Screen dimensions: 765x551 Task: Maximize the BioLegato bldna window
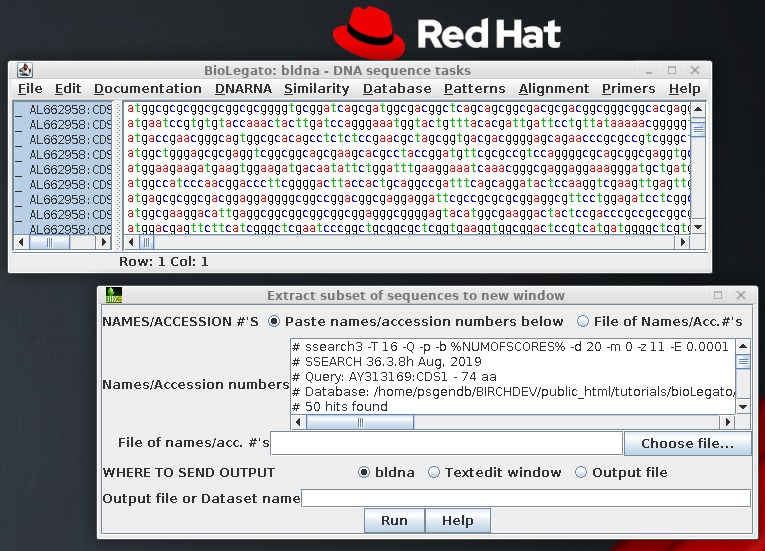[x=672, y=70]
